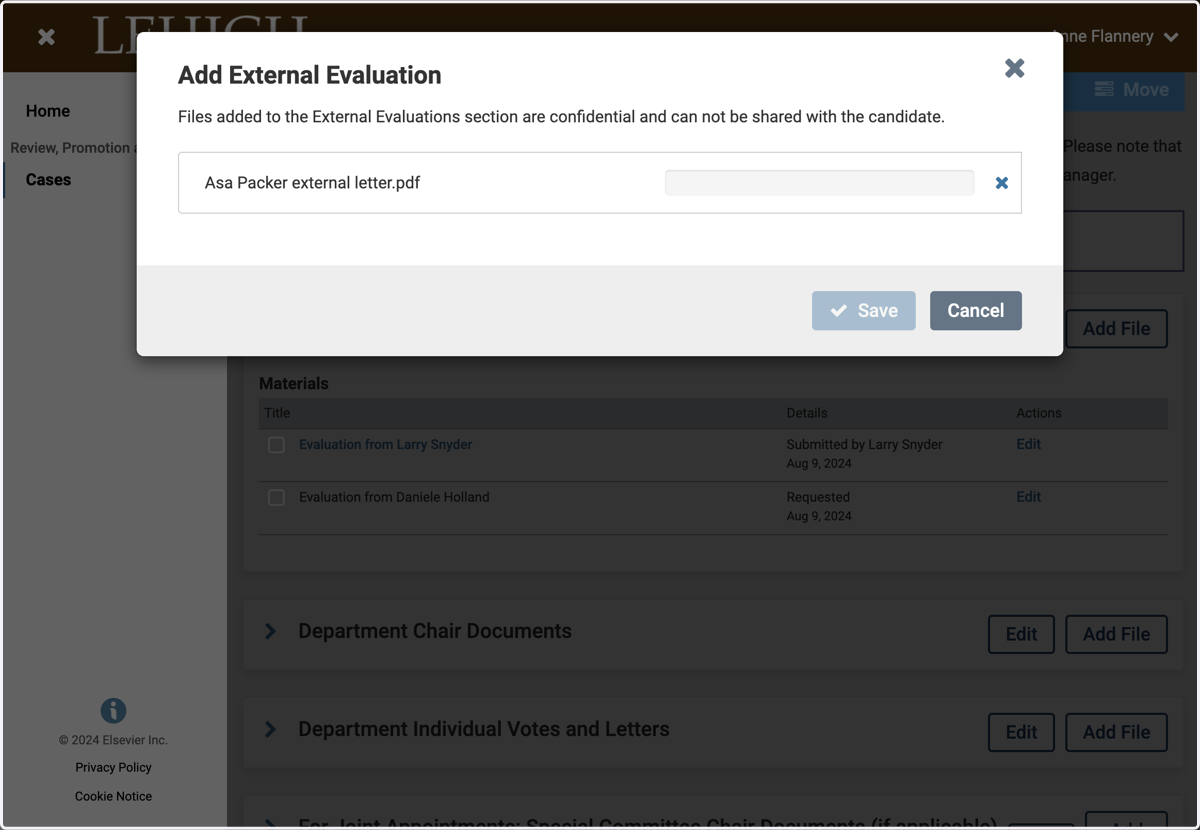Screen dimensions: 1200x830
Task: Edit the Daniele Holland evaluation row
Action: click(x=1028, y=496)
